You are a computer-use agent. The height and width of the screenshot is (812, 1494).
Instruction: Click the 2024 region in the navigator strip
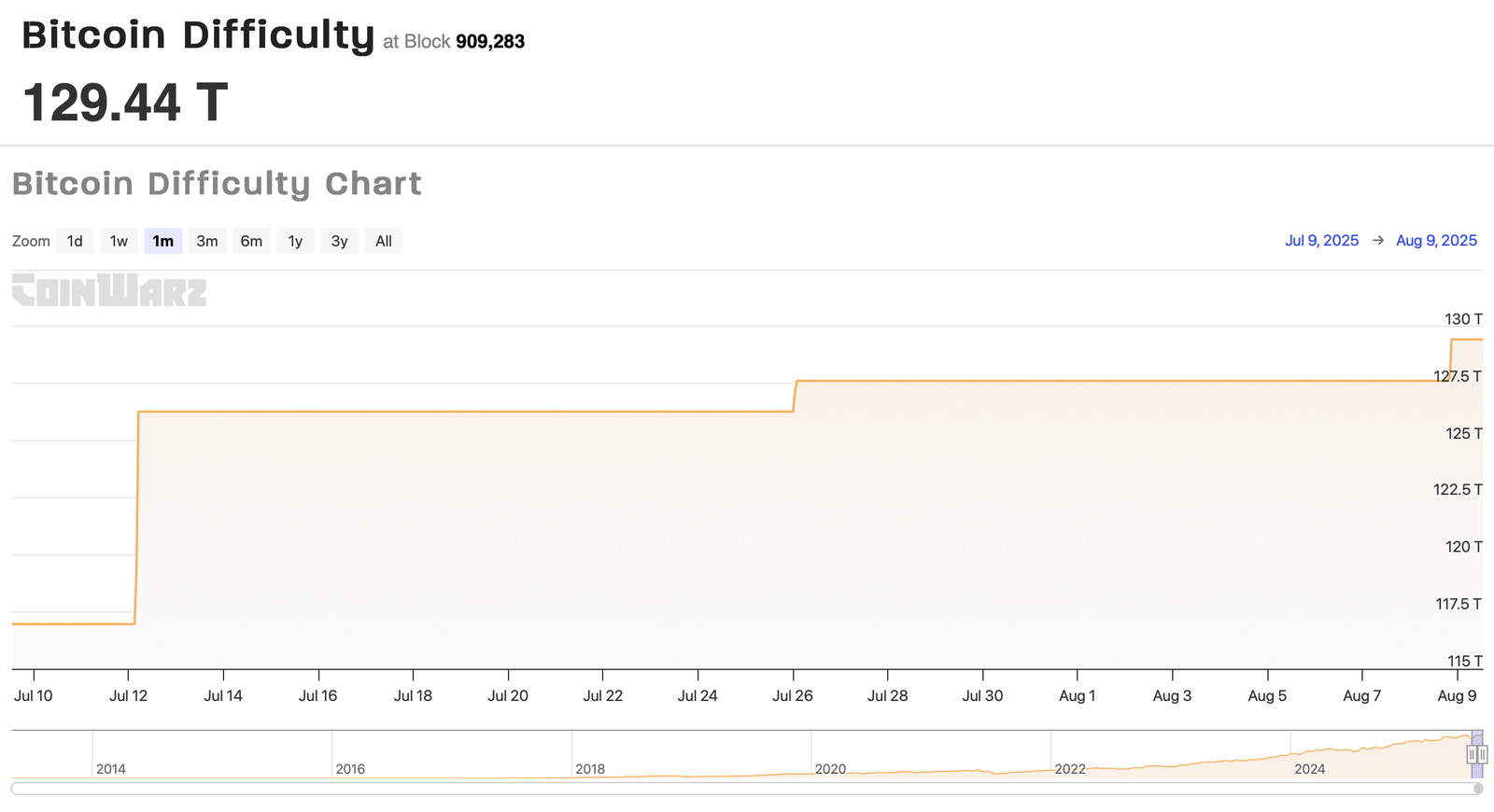(1310, 768)
